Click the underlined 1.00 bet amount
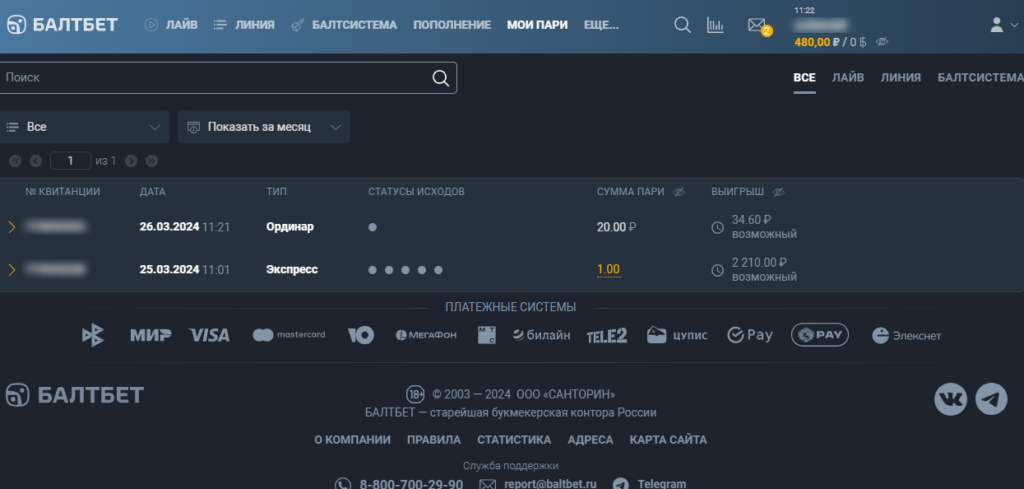 click(609, 269)
